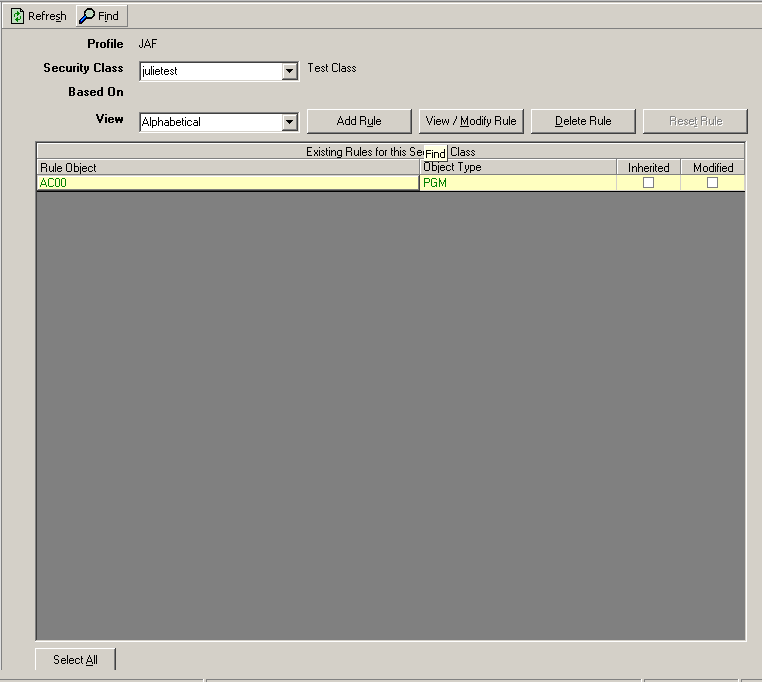The image size is (762, 682).
Task: Click the Test Class description text
Action: 332,68
